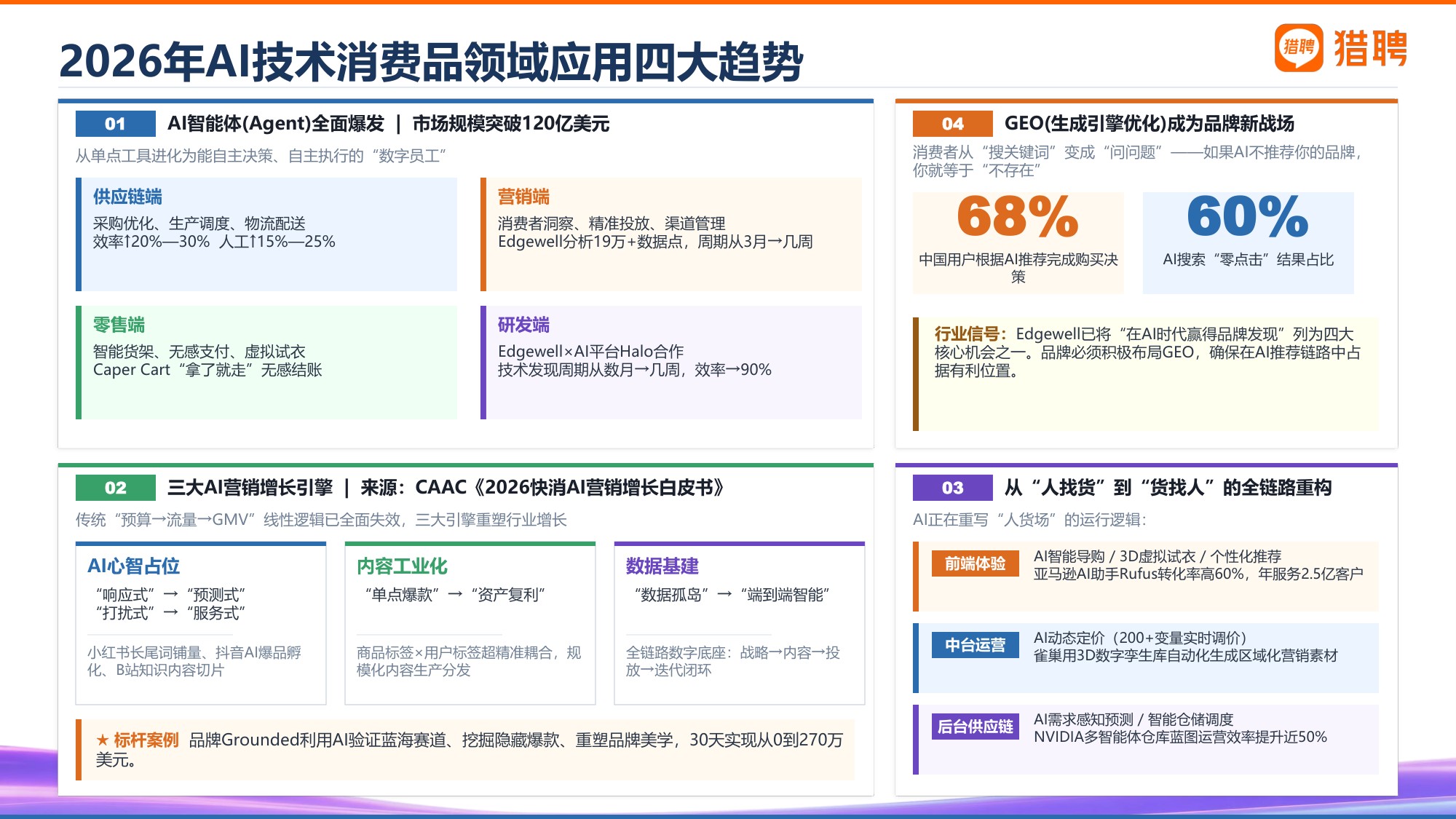The height and width of the screenshot is (819, 1456).
Task: Select the orange 04 number badge
Action: [952, 124]
